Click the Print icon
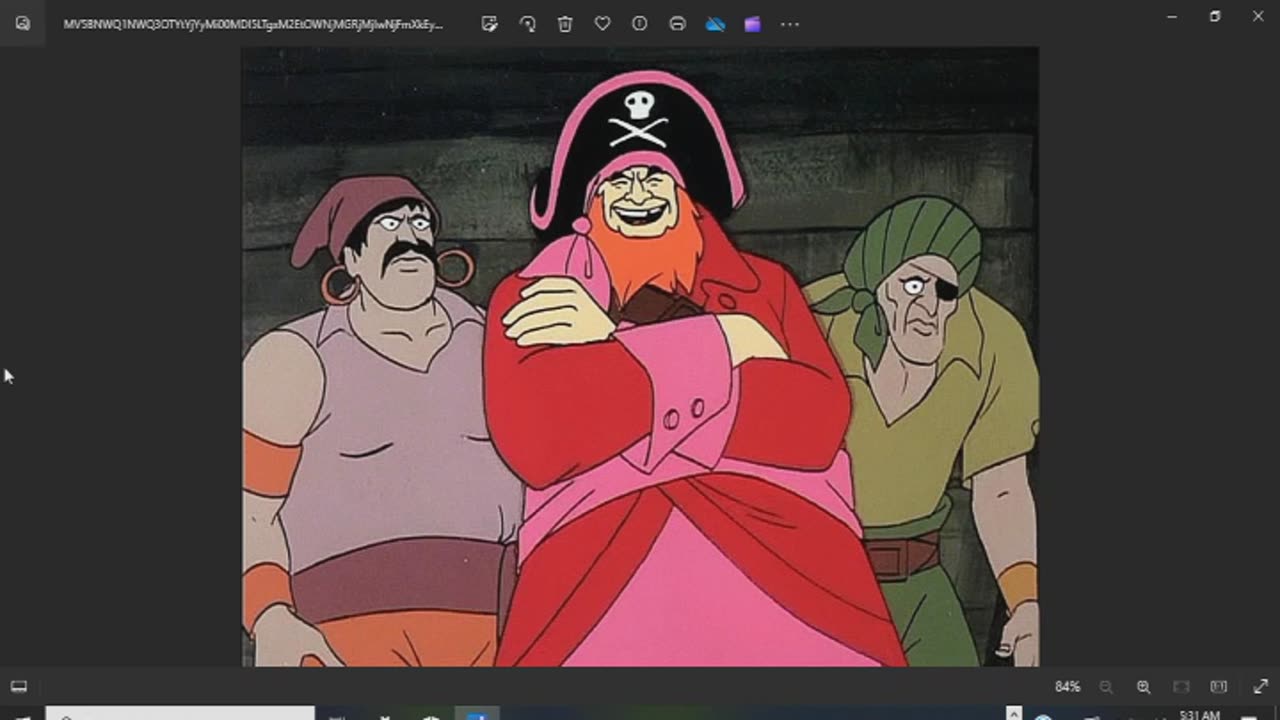The image size is (1280, 720). click(677, 24)
